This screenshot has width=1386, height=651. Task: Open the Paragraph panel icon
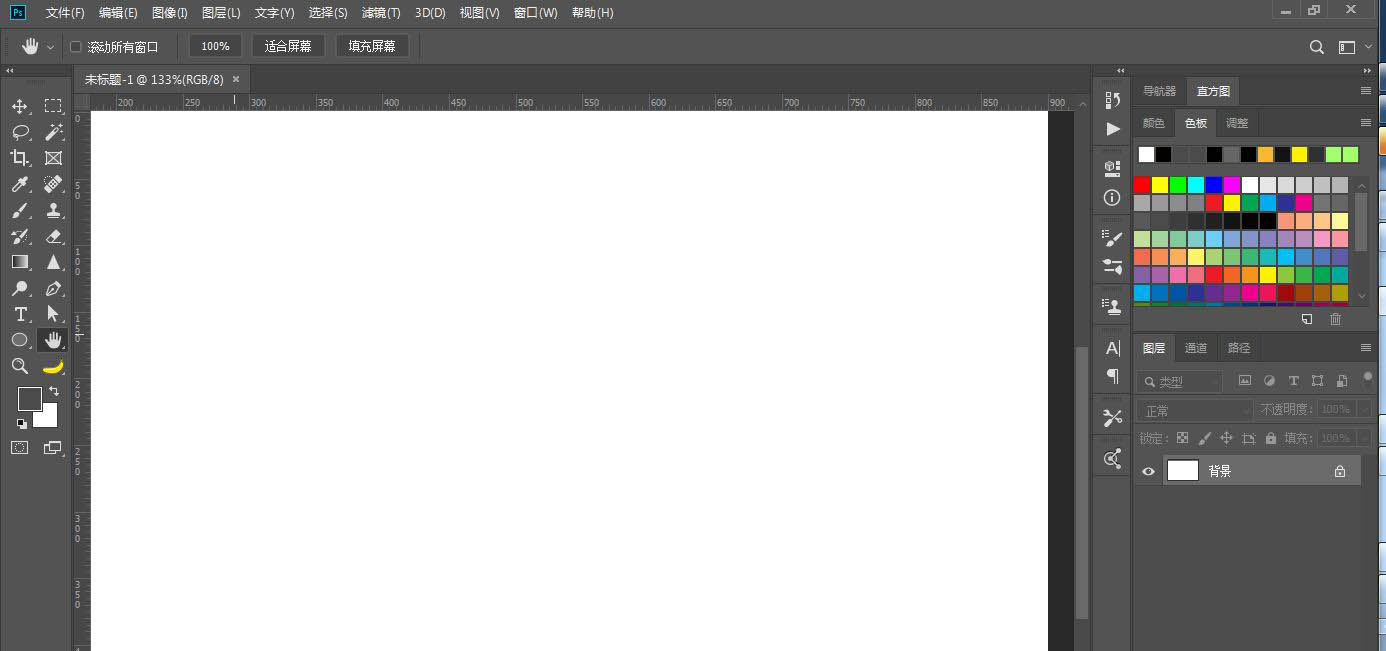[x=1112, y=376]
